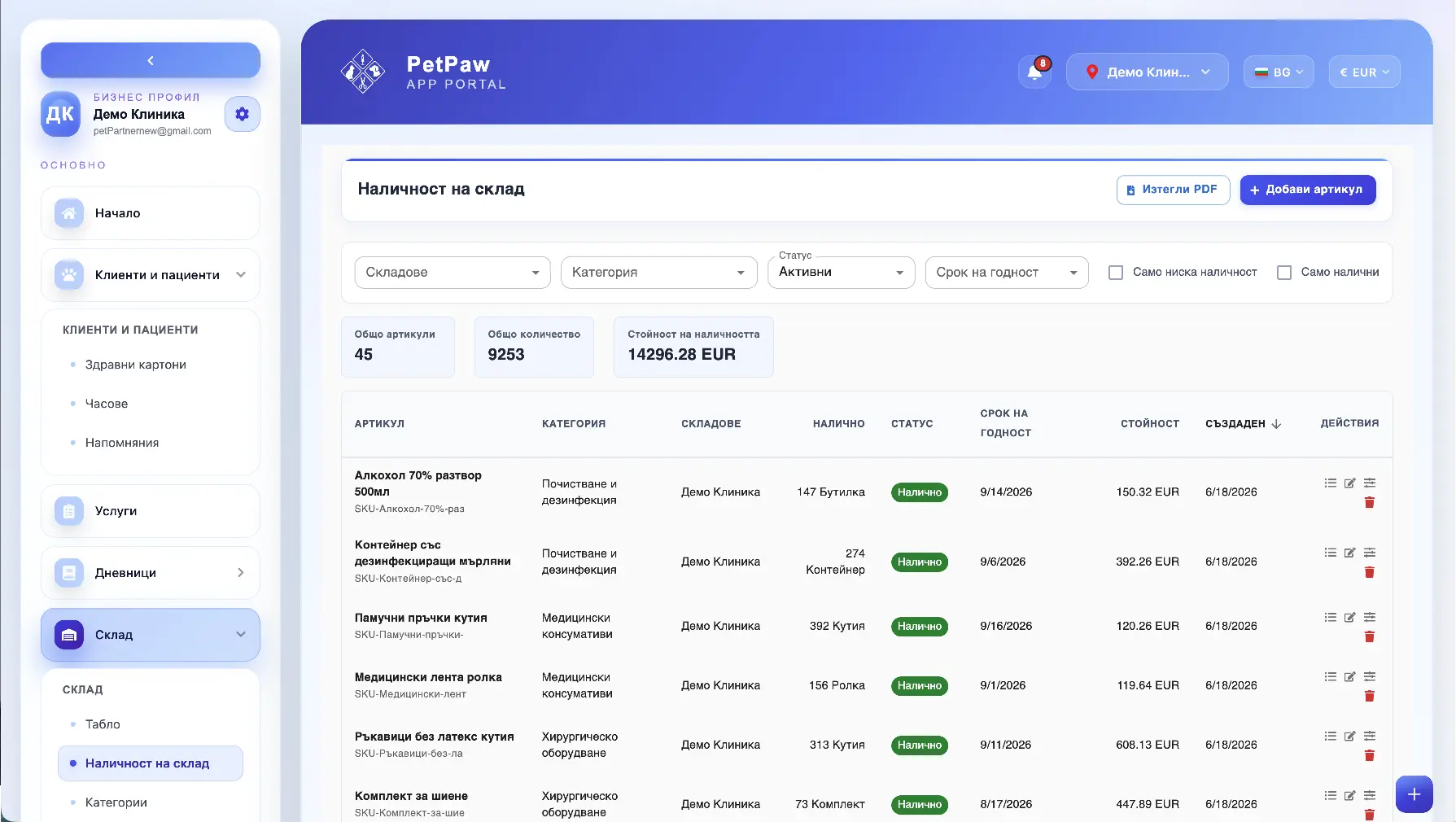Collapse the Склад sidebar menu
The height and width of the screenshot is (822, 1456).
151,635
